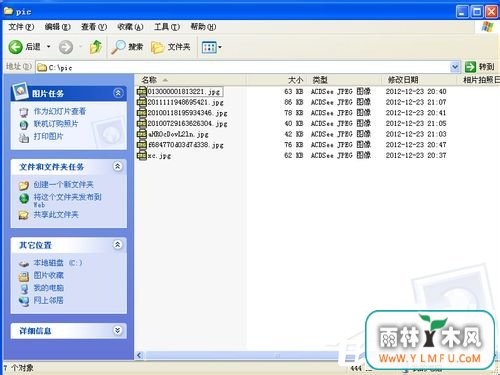The height and width of the screenshot is (375, 500).
Task: Click the new folder icon beside 创建一个新文件夹
Action: click(24, 185)
